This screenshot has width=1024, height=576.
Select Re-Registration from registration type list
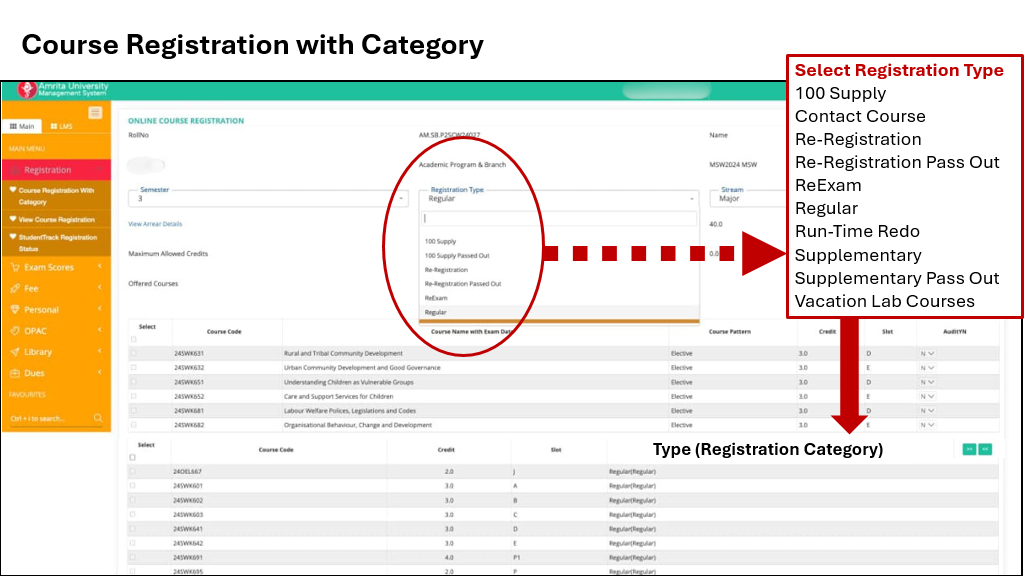point(446,270)
